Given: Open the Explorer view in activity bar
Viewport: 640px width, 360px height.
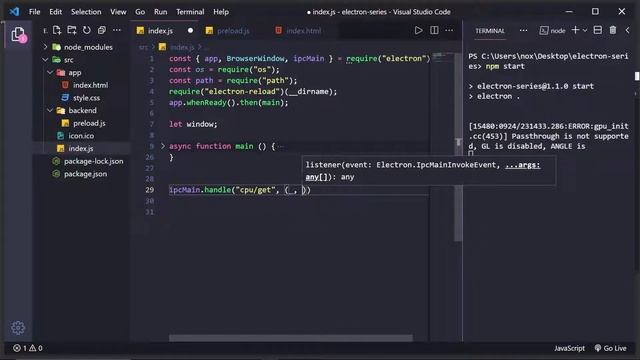Looking at the screenshot, I should point(18,35).
